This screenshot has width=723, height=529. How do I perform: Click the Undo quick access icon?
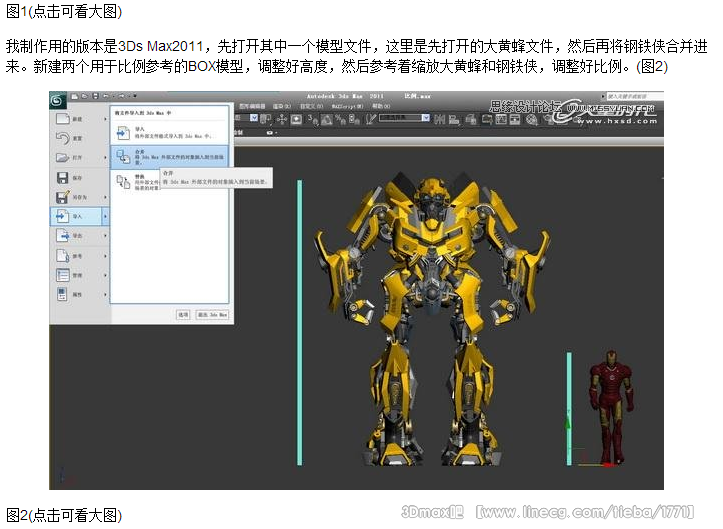point(106,96)
